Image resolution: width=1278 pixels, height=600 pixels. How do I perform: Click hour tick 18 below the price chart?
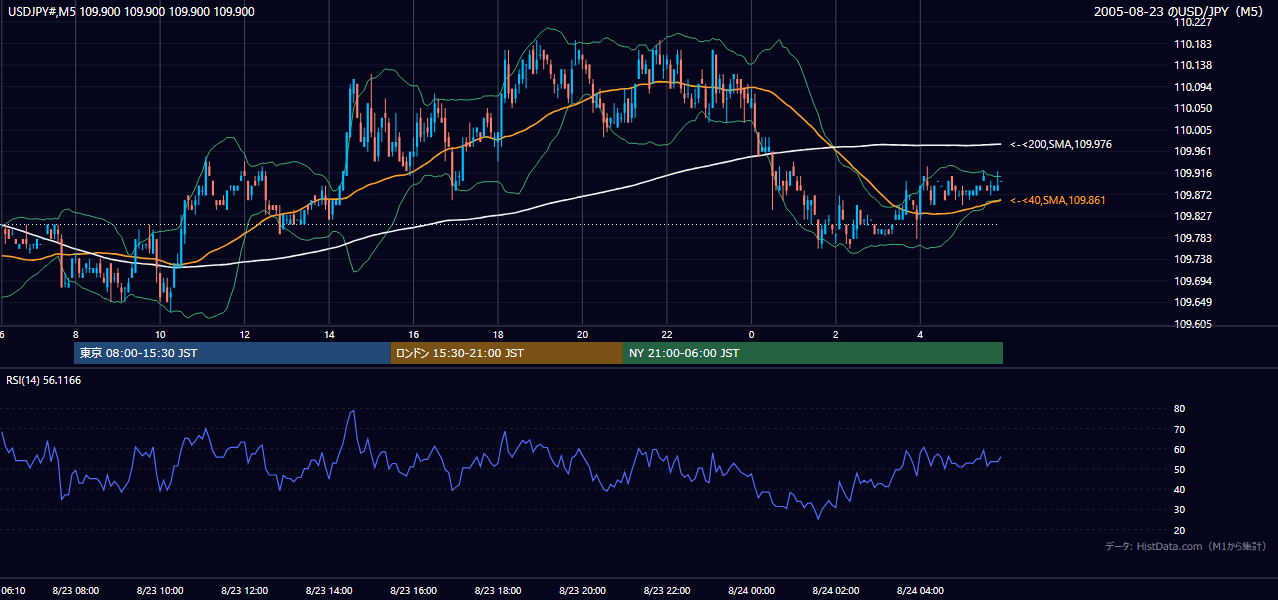498,334
